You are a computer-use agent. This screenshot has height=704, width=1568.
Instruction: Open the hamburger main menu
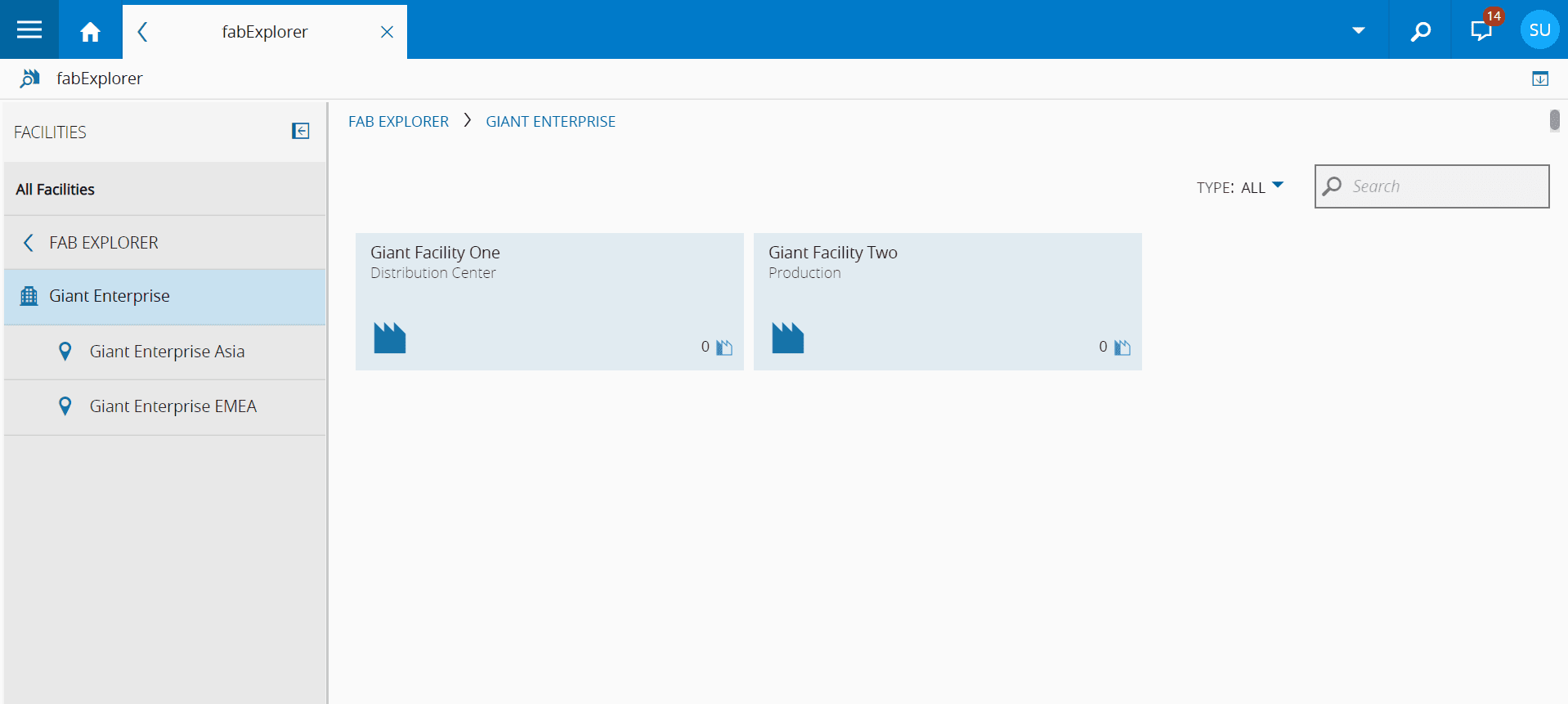point(29,30)
